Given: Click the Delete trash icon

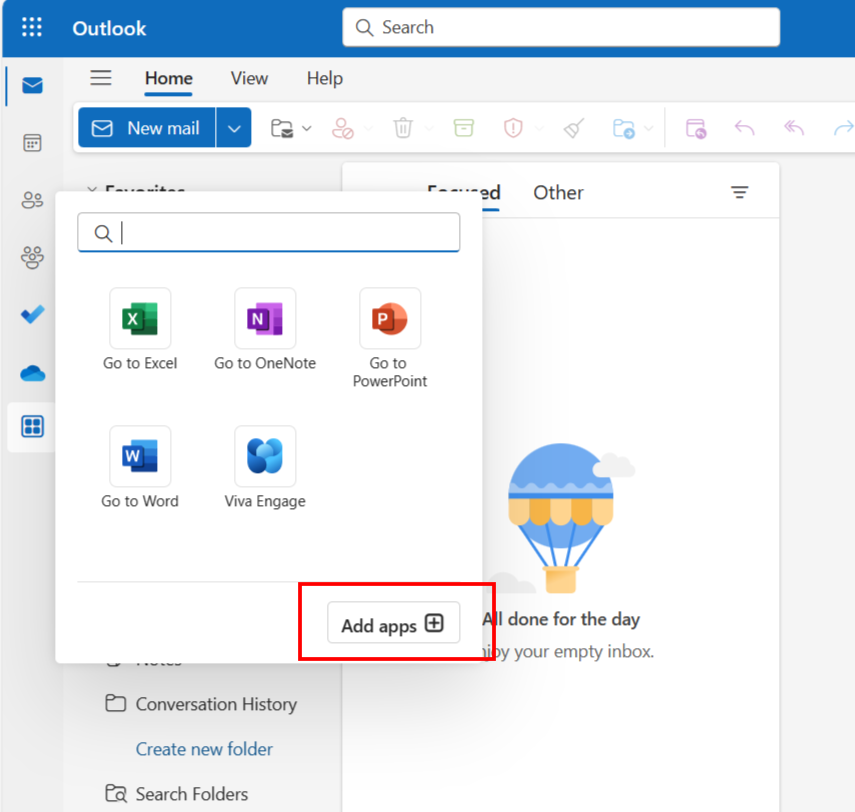Looking at the screenshot, I should click(403, 128).
